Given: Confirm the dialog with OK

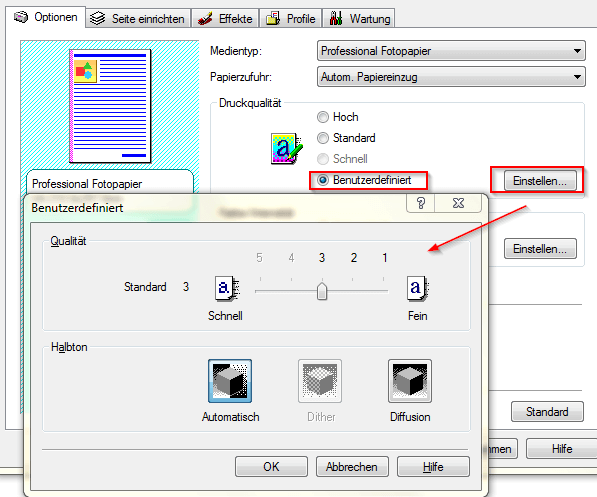Looking at the screenshot, I should [271, 467].
